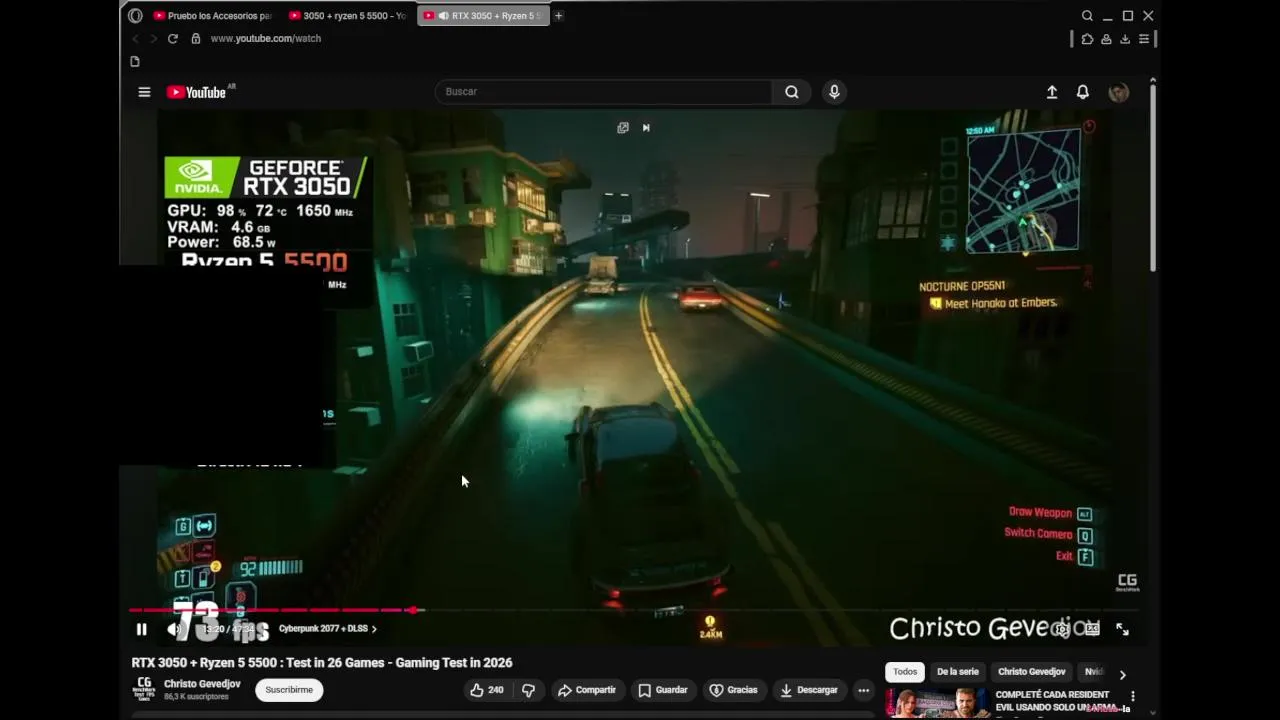Image resolution: width=1280 pixels, height=720 pixels.
Task: Select the Todos filter chip
Action: 905,672
